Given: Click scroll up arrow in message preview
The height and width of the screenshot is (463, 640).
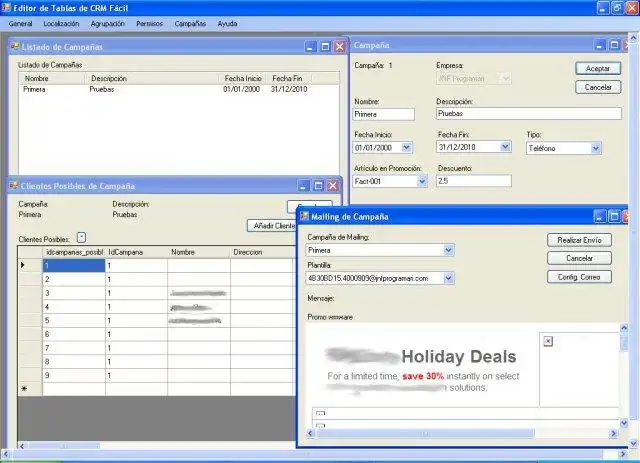Looking at the screenshot, I should [x=624, y=327].
